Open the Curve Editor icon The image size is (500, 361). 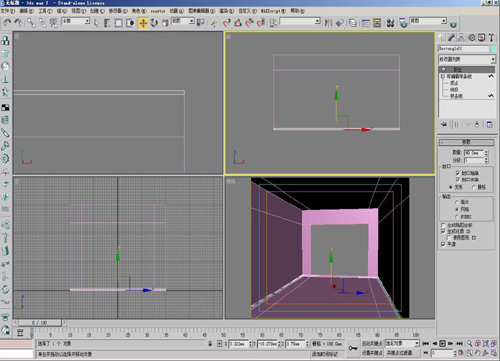[x=366, y=23]
